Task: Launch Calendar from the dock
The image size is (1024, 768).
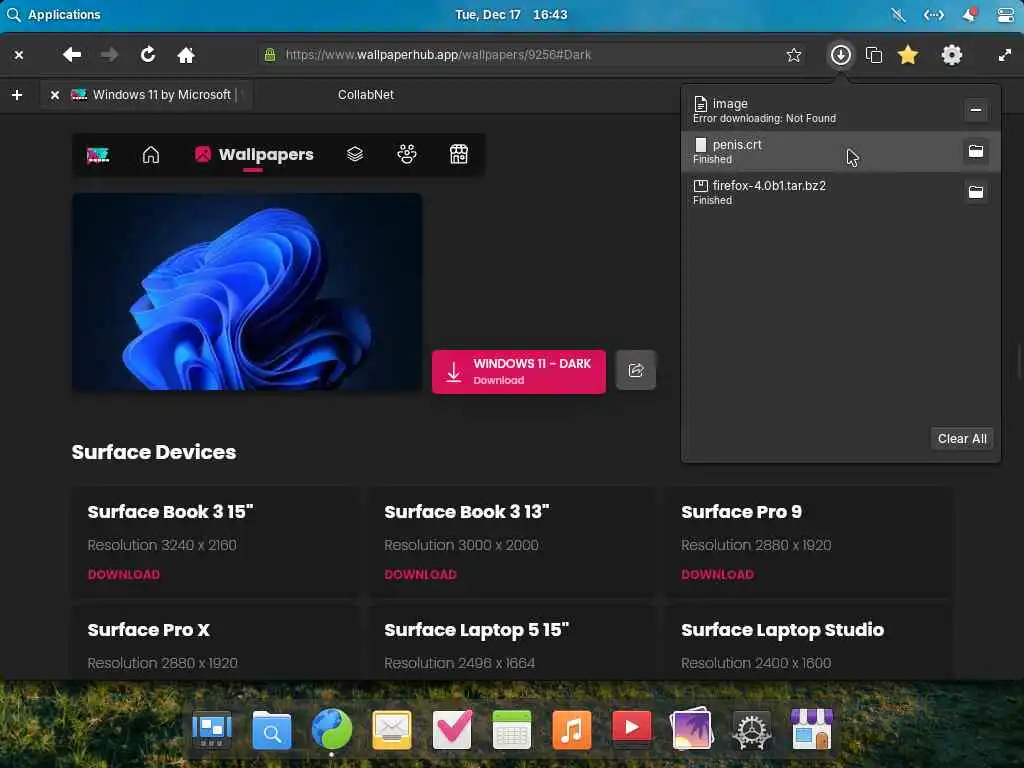Action: tap(512, 729)
